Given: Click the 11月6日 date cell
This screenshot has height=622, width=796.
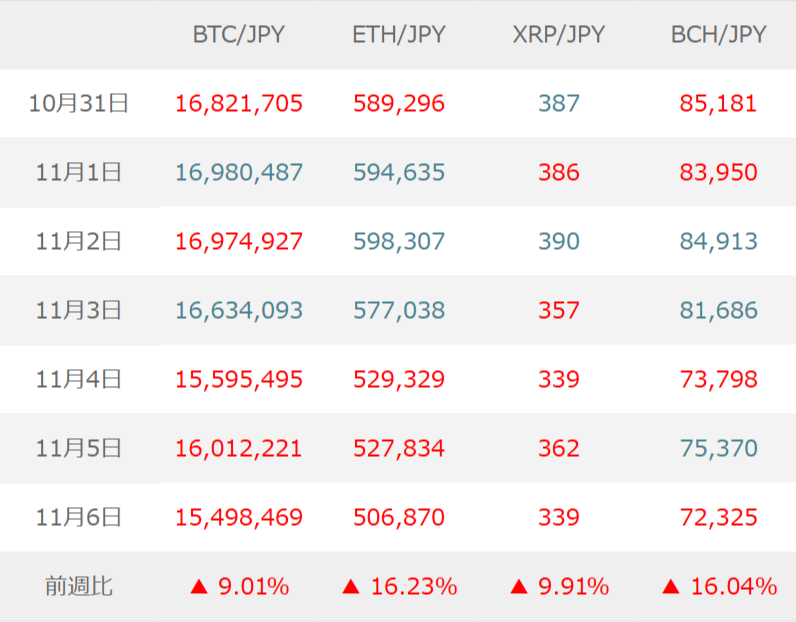Looking at the screenshot, I should click(x=79, y=518).
